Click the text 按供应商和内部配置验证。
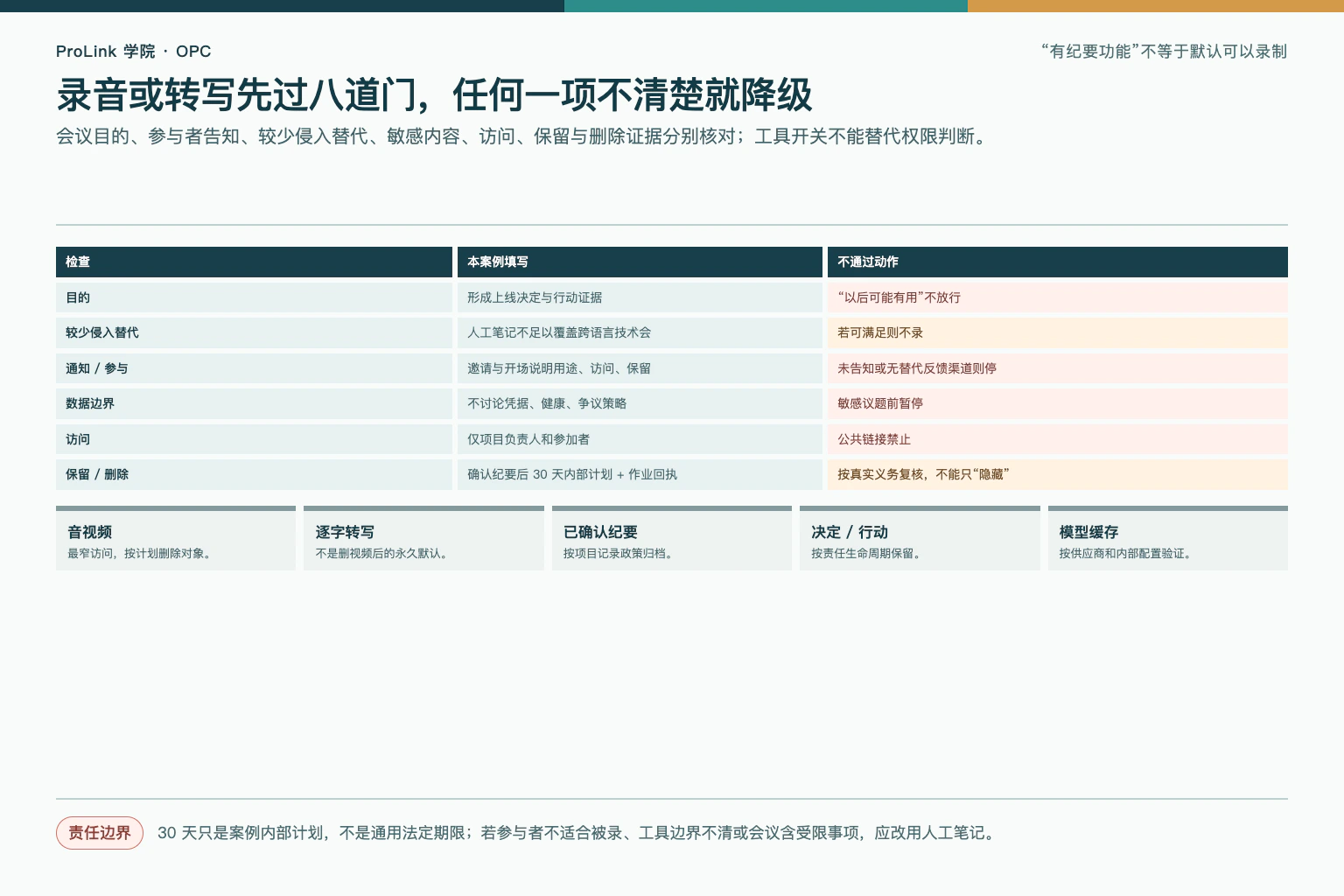 1127,554
